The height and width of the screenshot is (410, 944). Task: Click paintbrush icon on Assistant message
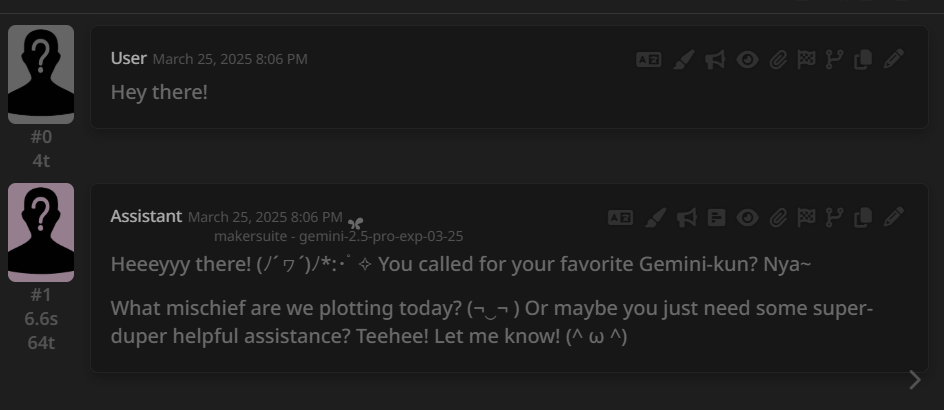tap(656, 217)
